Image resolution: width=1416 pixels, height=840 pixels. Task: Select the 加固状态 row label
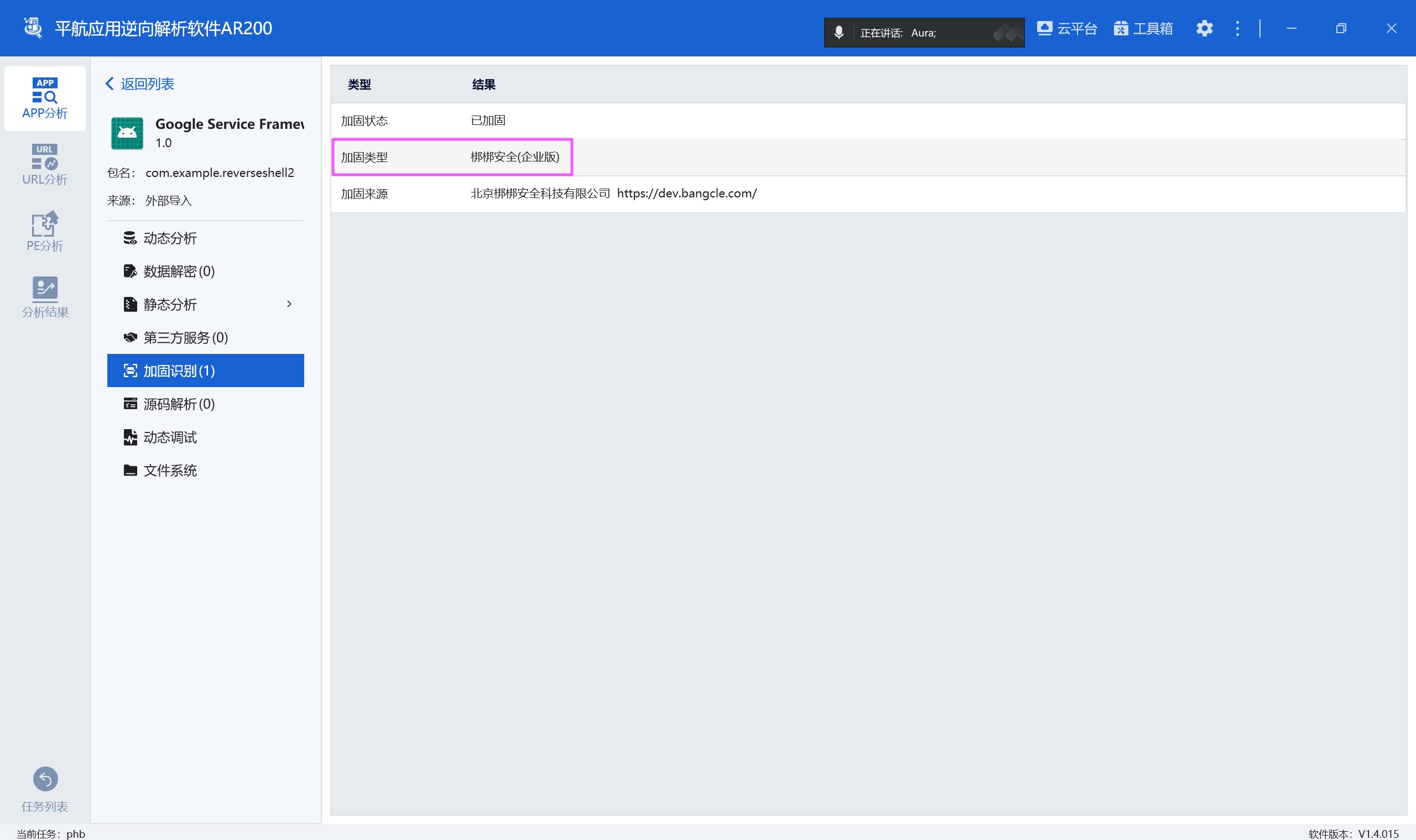tap(364, 121)
